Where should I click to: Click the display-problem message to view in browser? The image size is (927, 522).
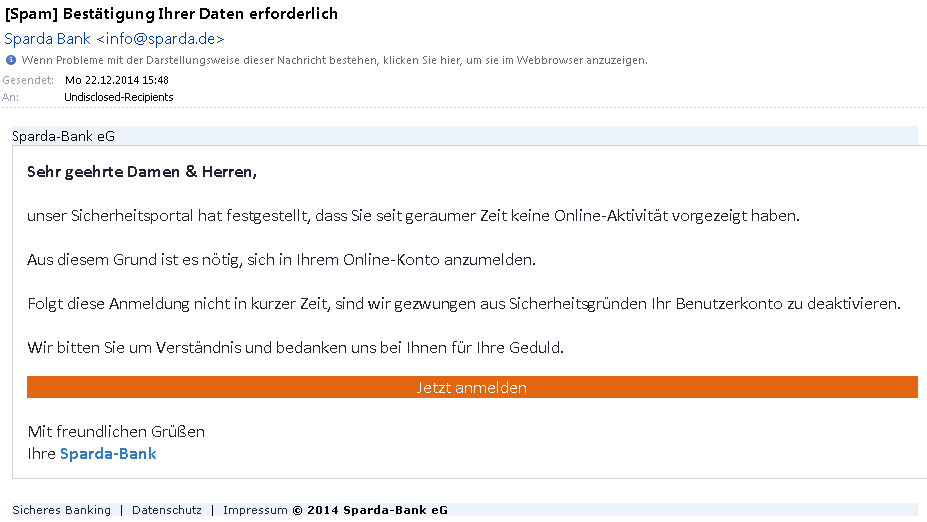pos(334,60)
